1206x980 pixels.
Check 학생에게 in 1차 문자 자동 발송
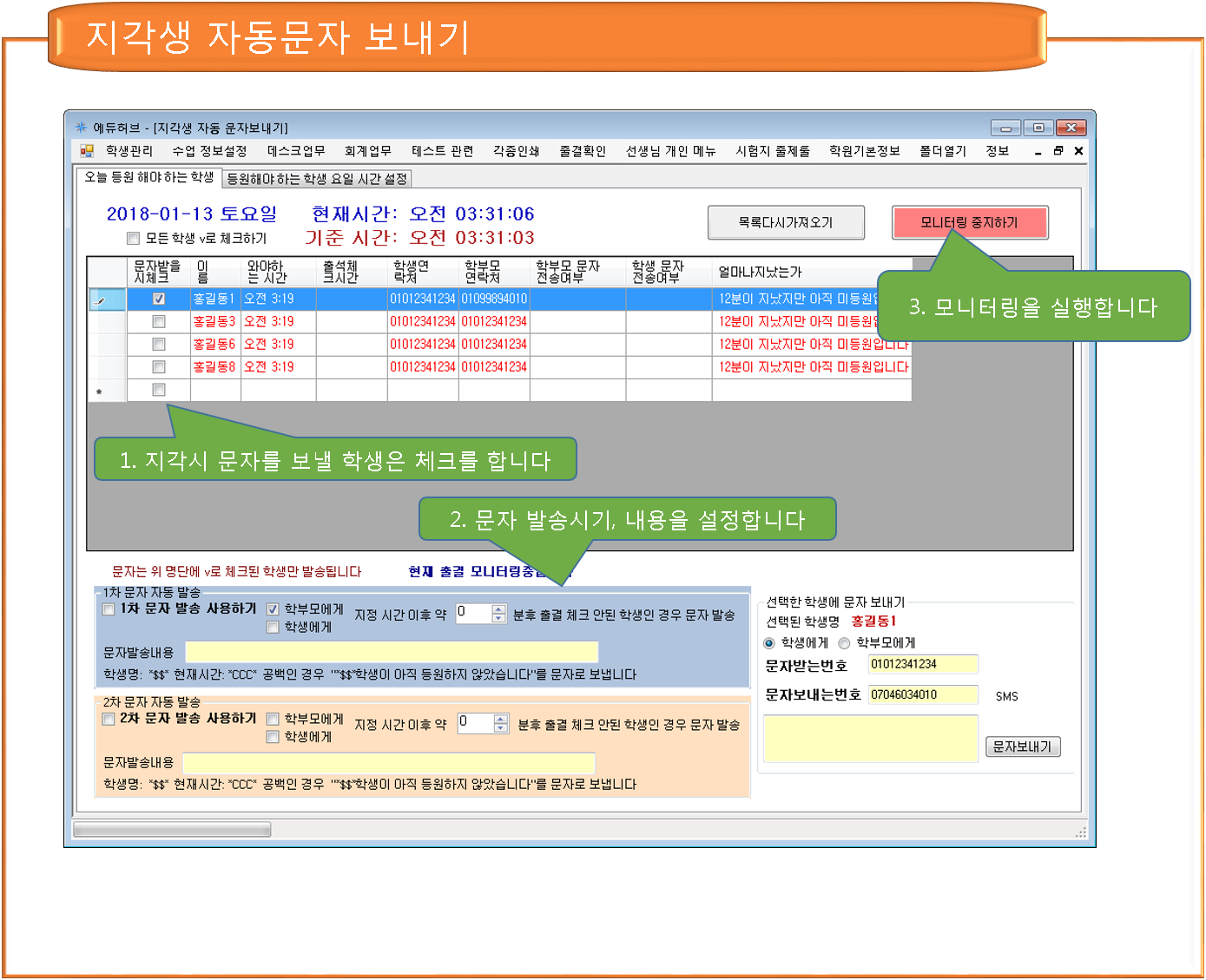click(273, 627)
